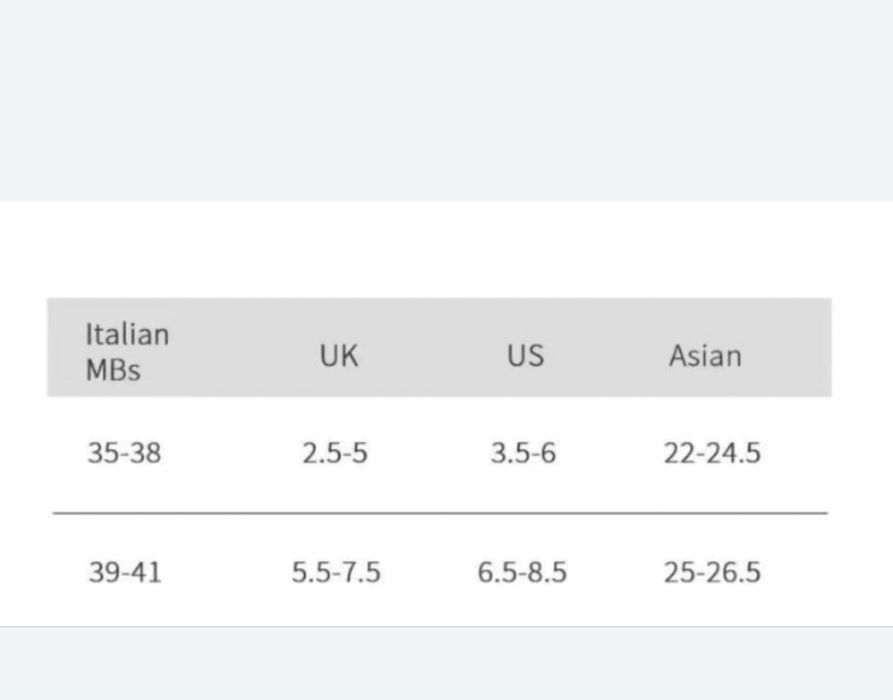The height and width of the screenshot is (700, 893).
Task: Select the UK size 5.5-7.5 cell
Action: pyautogui.click(x=336, y=572)
